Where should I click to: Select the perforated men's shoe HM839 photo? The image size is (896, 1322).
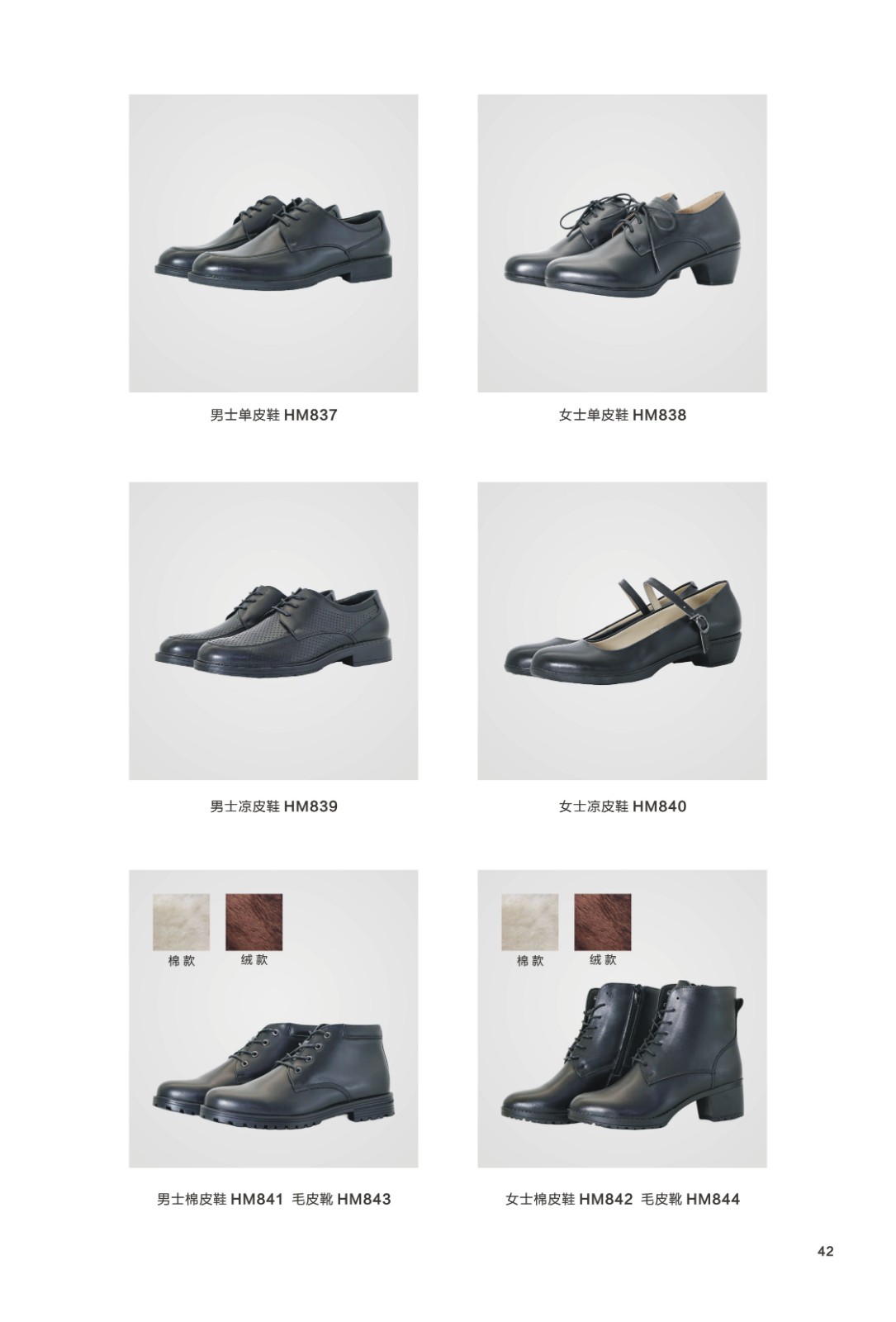(273, 630)
